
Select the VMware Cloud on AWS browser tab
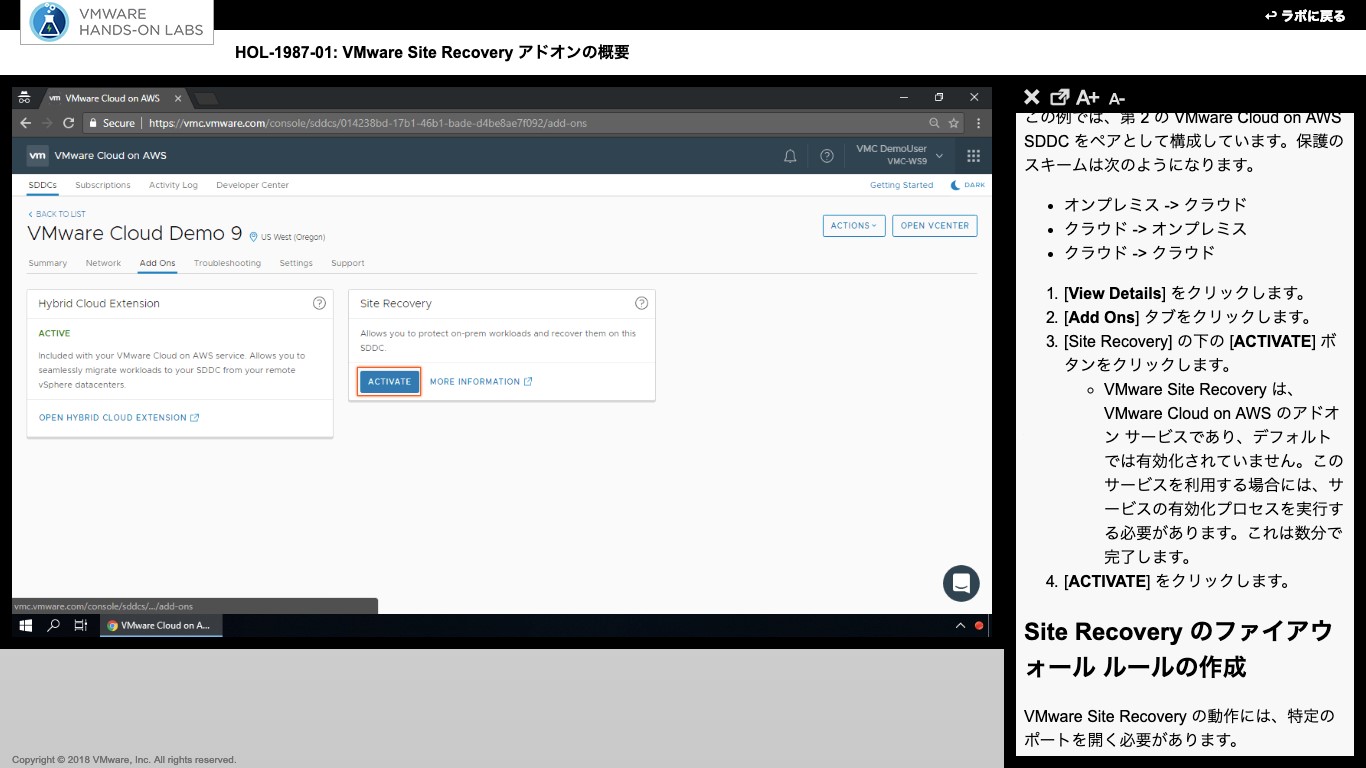pos(113,98)
